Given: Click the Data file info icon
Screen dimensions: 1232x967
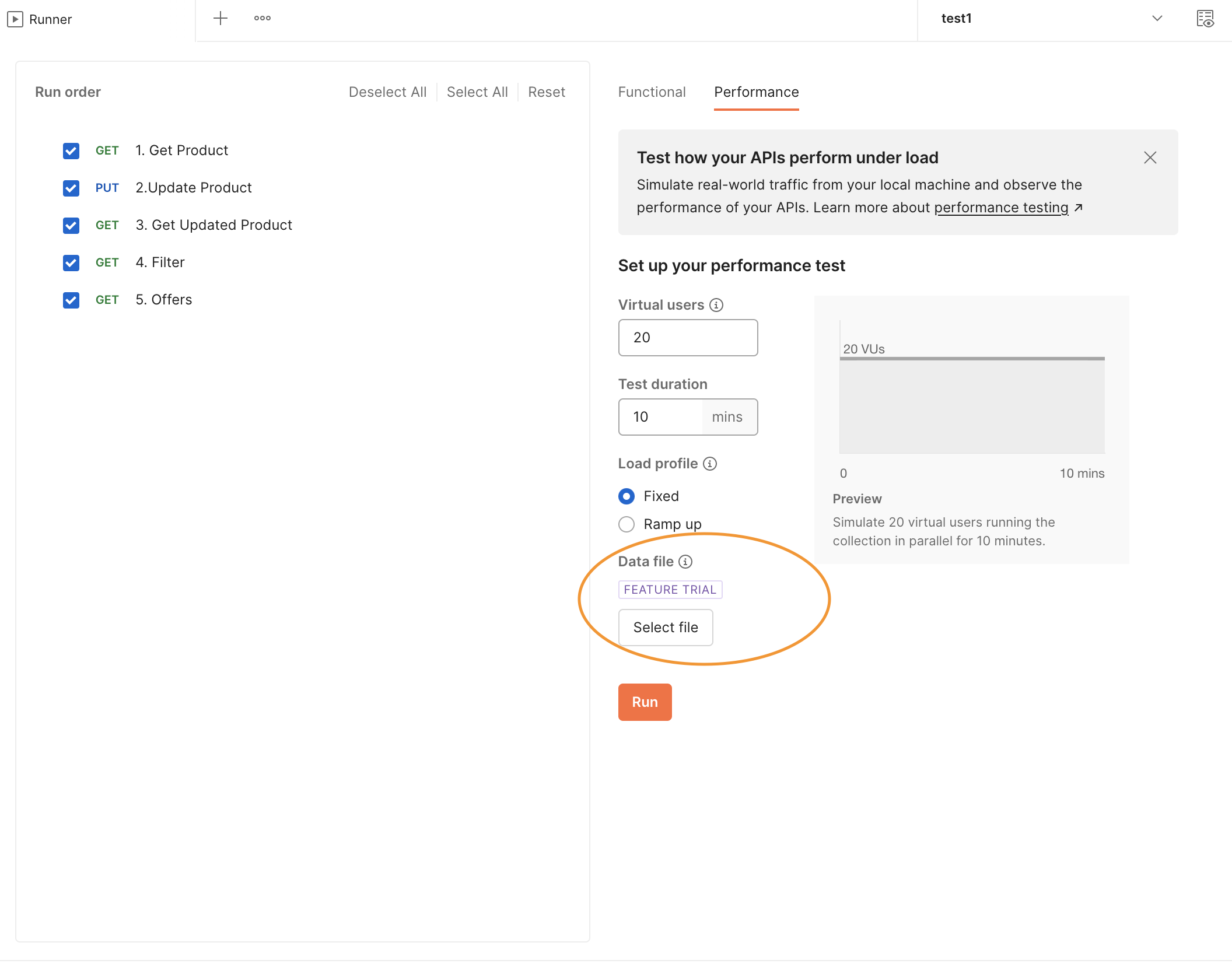Looking at the screenshot, I should [685, 562].
